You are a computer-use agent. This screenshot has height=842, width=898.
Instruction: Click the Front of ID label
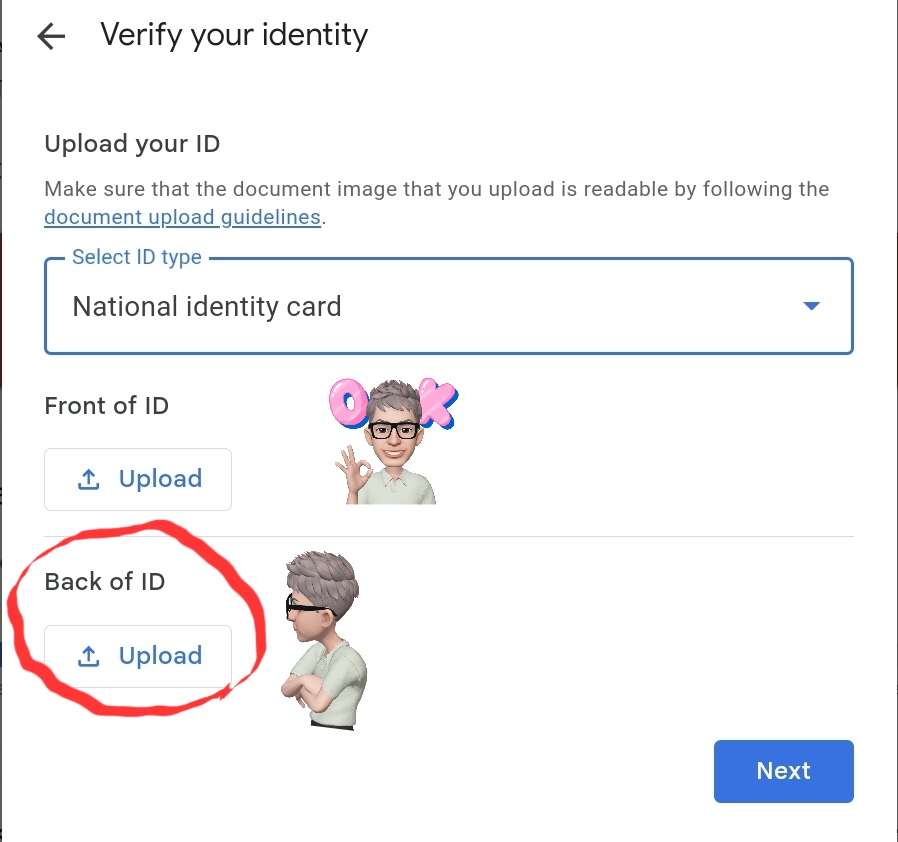pos(107,406)
